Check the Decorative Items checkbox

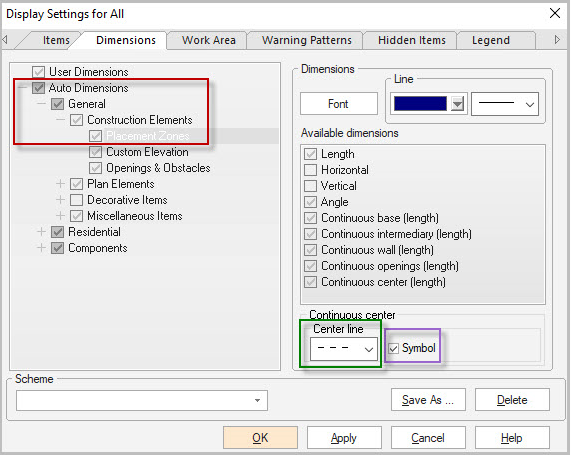[76, 200]
